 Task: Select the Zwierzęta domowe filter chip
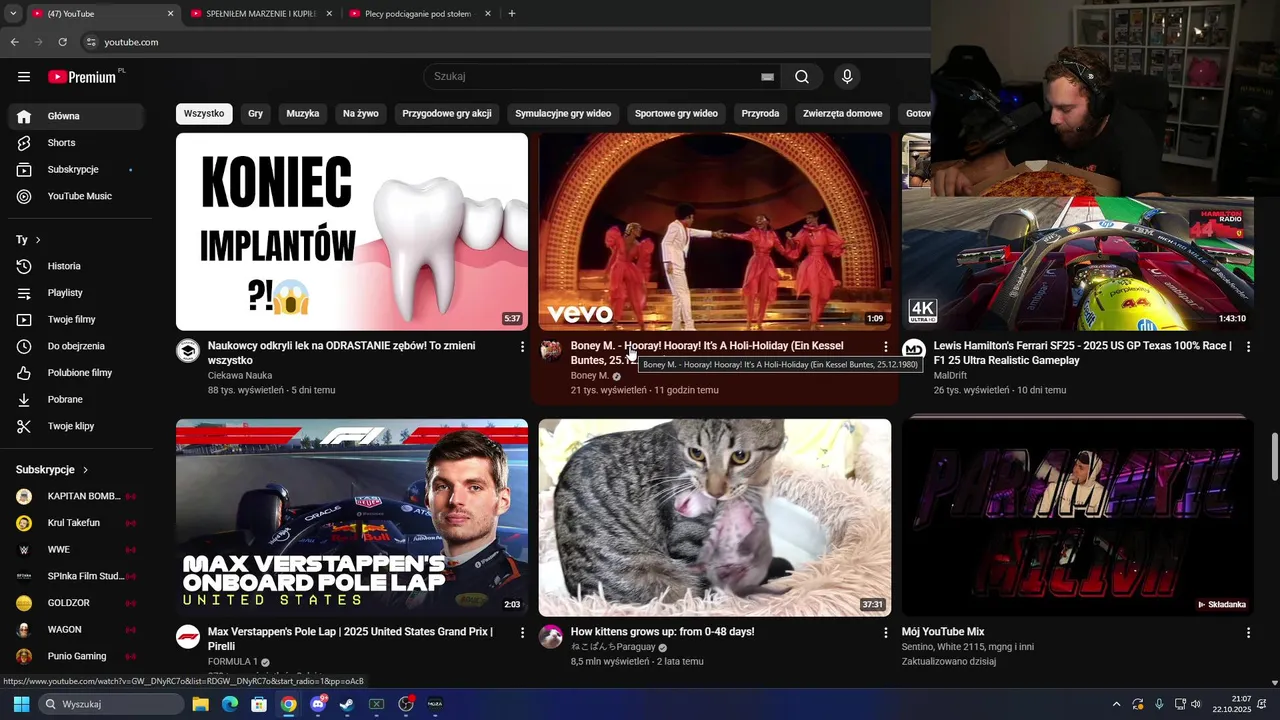[842, 114]
